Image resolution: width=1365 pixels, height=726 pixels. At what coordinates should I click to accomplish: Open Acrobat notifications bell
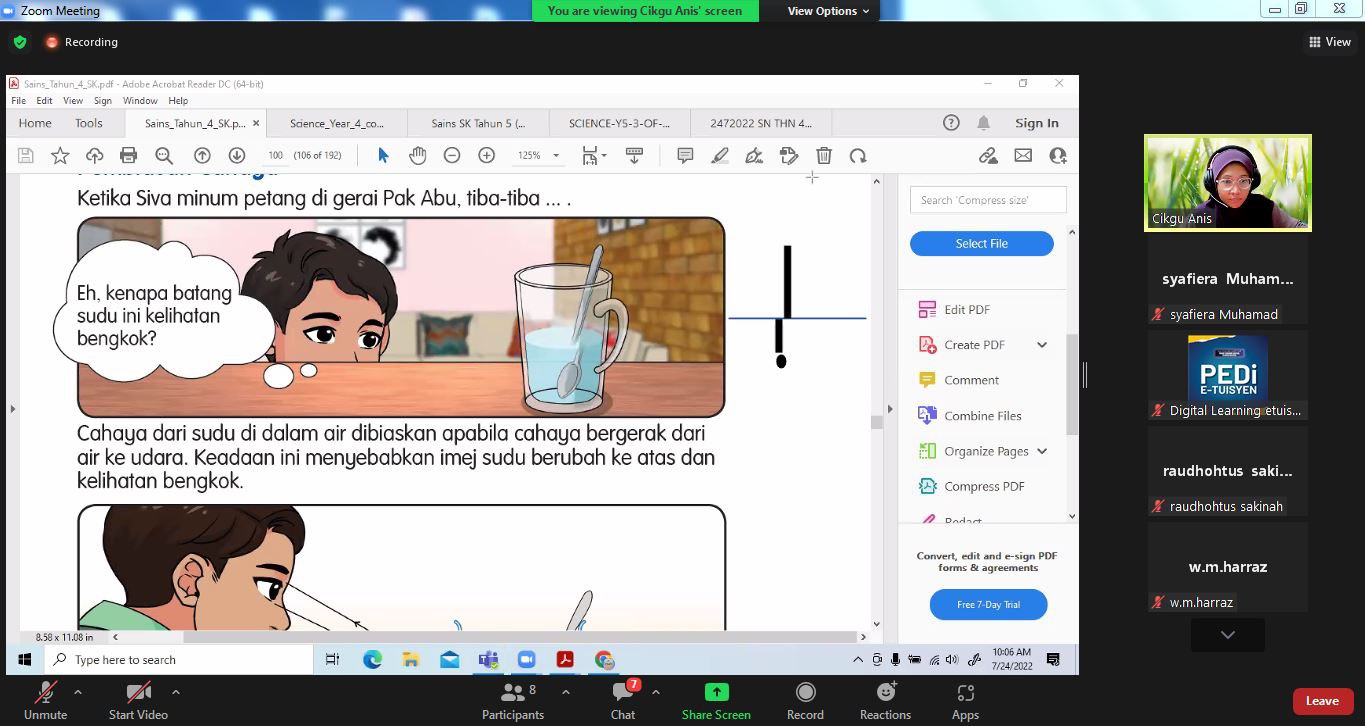983,123
